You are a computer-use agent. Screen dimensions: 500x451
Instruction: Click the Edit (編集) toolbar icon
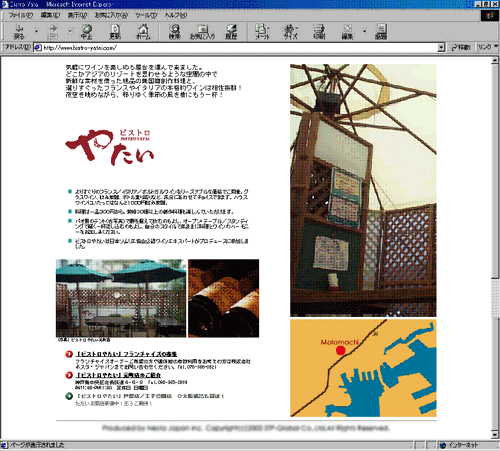pyautogui.click(x=347, y=32)
